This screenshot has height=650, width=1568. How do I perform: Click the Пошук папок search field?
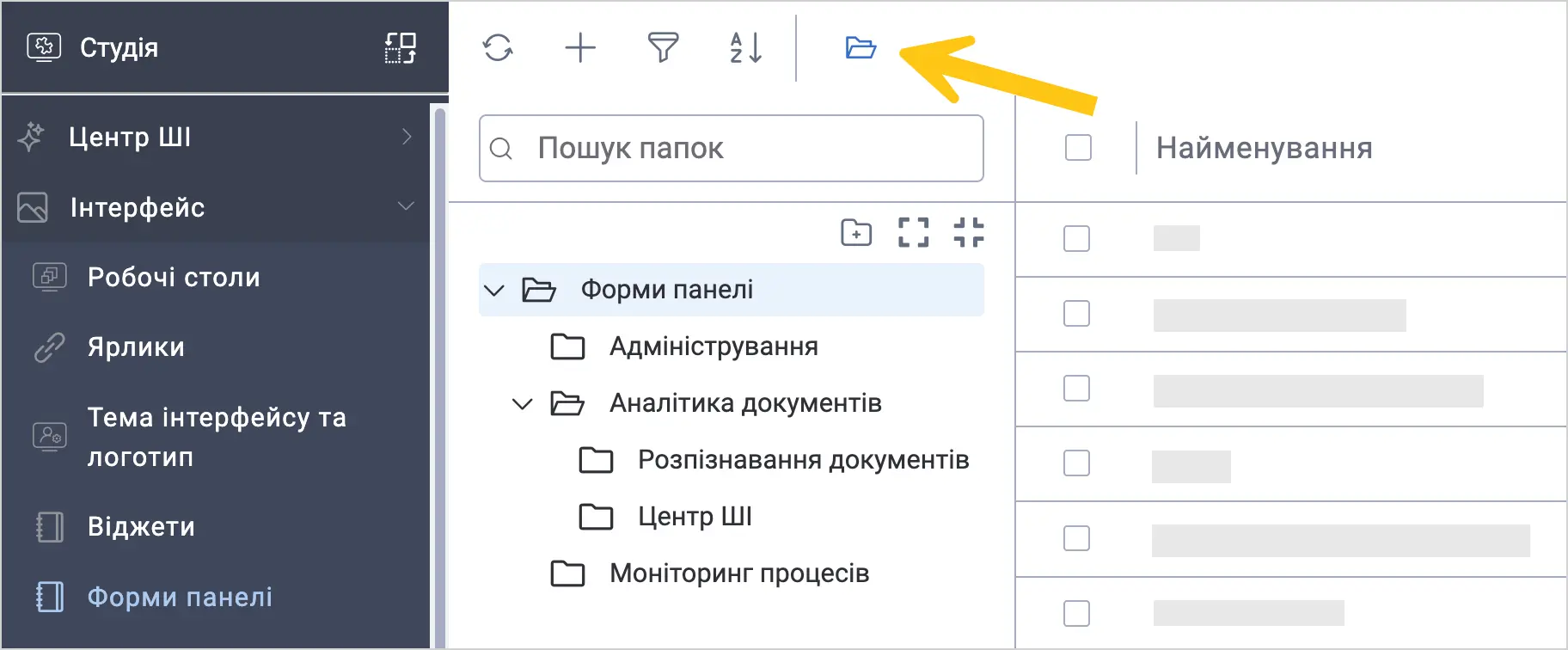tap(732, 148)
